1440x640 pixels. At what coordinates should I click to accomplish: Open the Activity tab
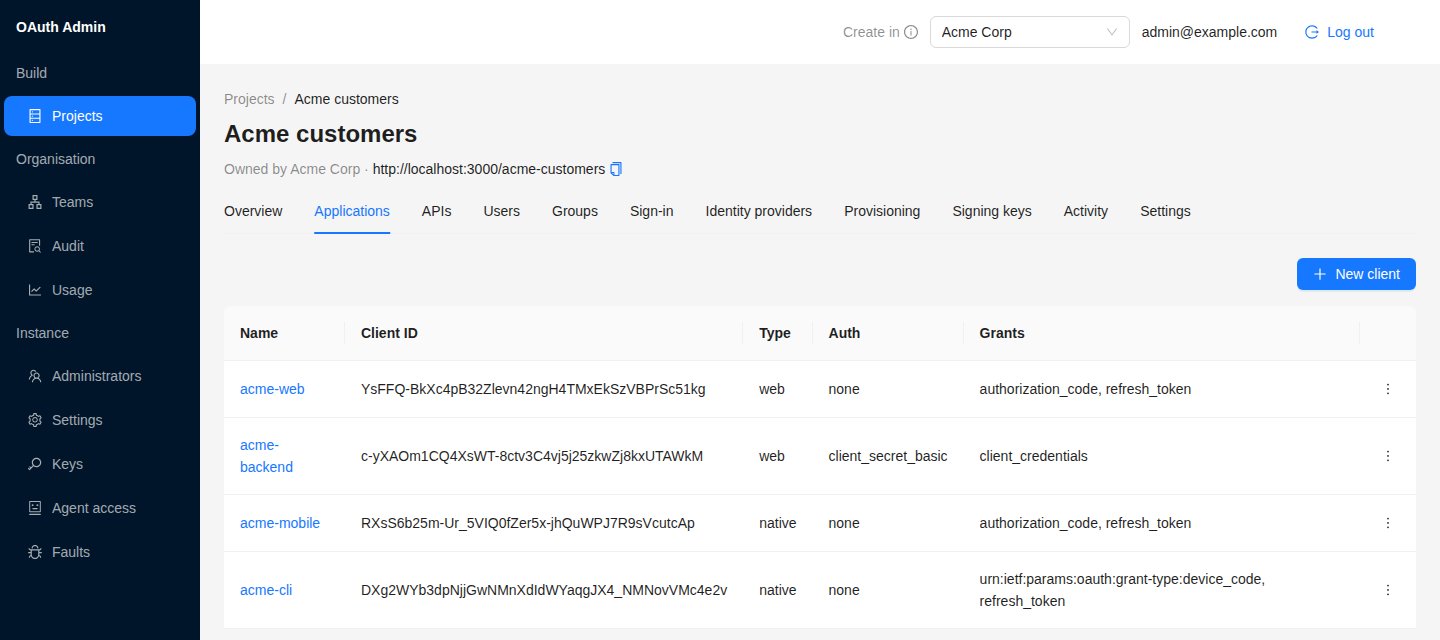tap(1086, 211)
